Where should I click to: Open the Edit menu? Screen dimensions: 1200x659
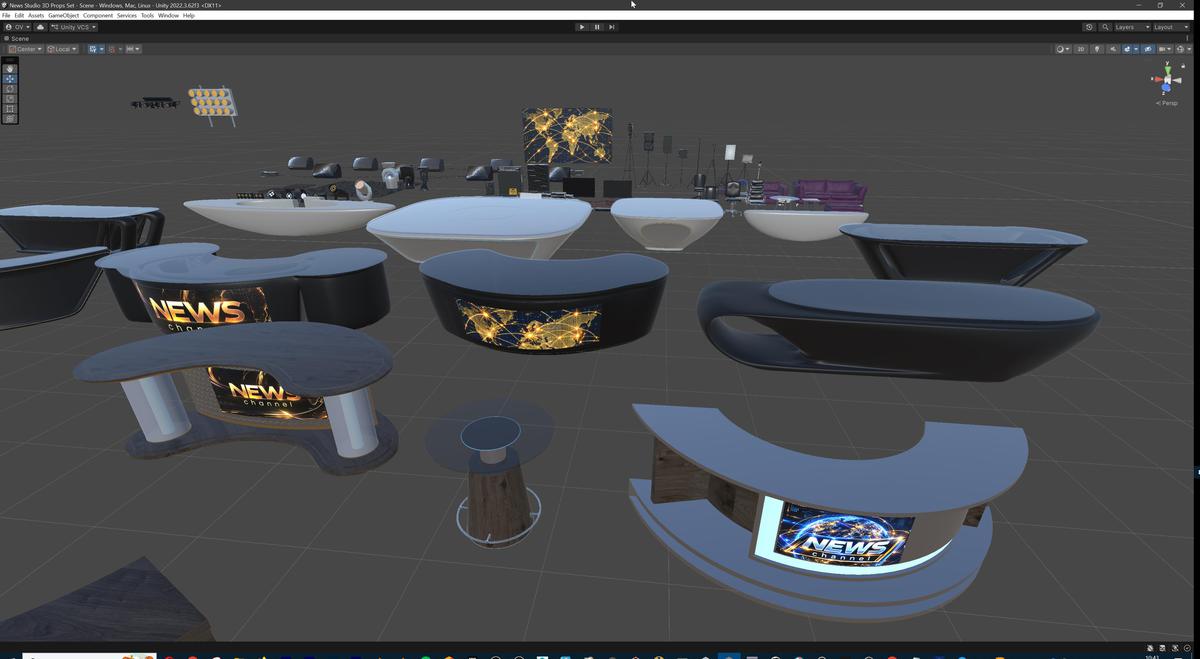tap(20, 16)
